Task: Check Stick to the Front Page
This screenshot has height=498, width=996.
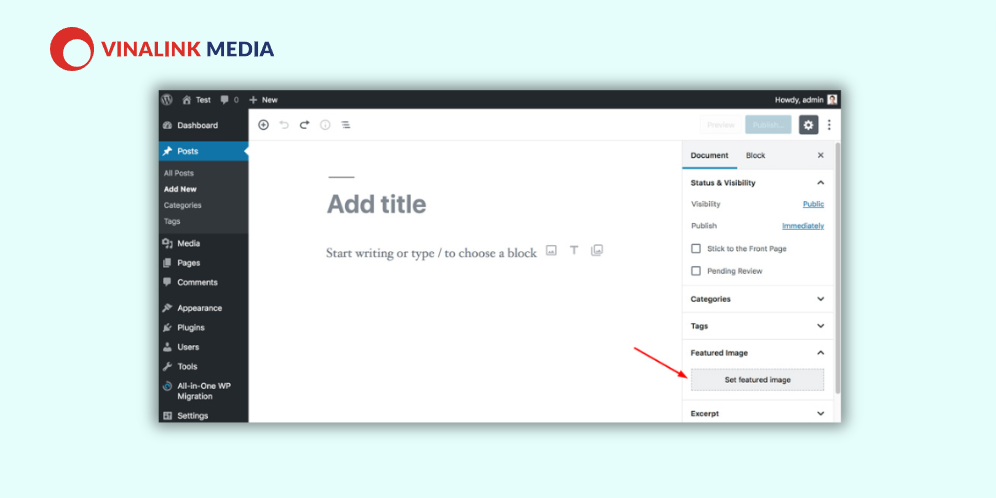Action: (696, 248)
